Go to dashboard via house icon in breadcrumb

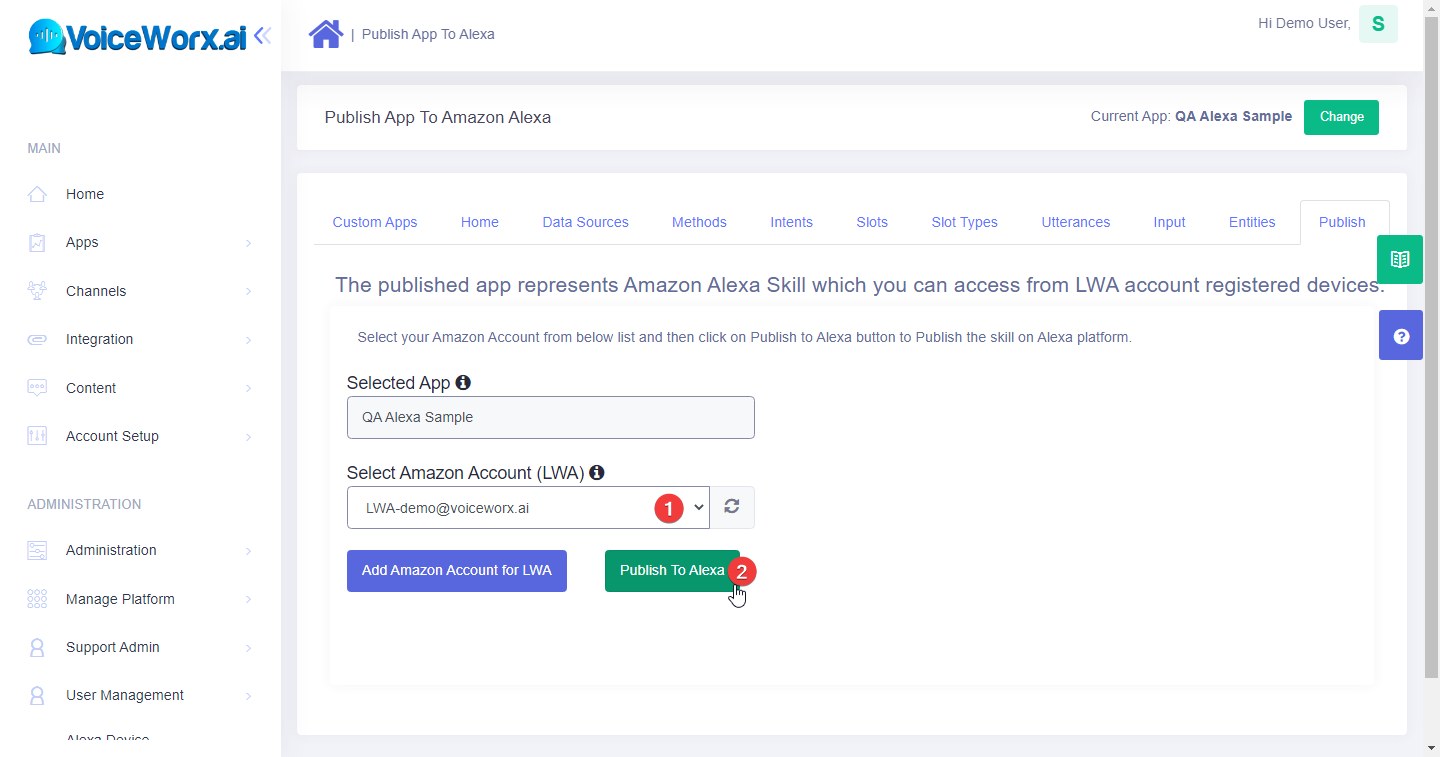coord(326,34)
